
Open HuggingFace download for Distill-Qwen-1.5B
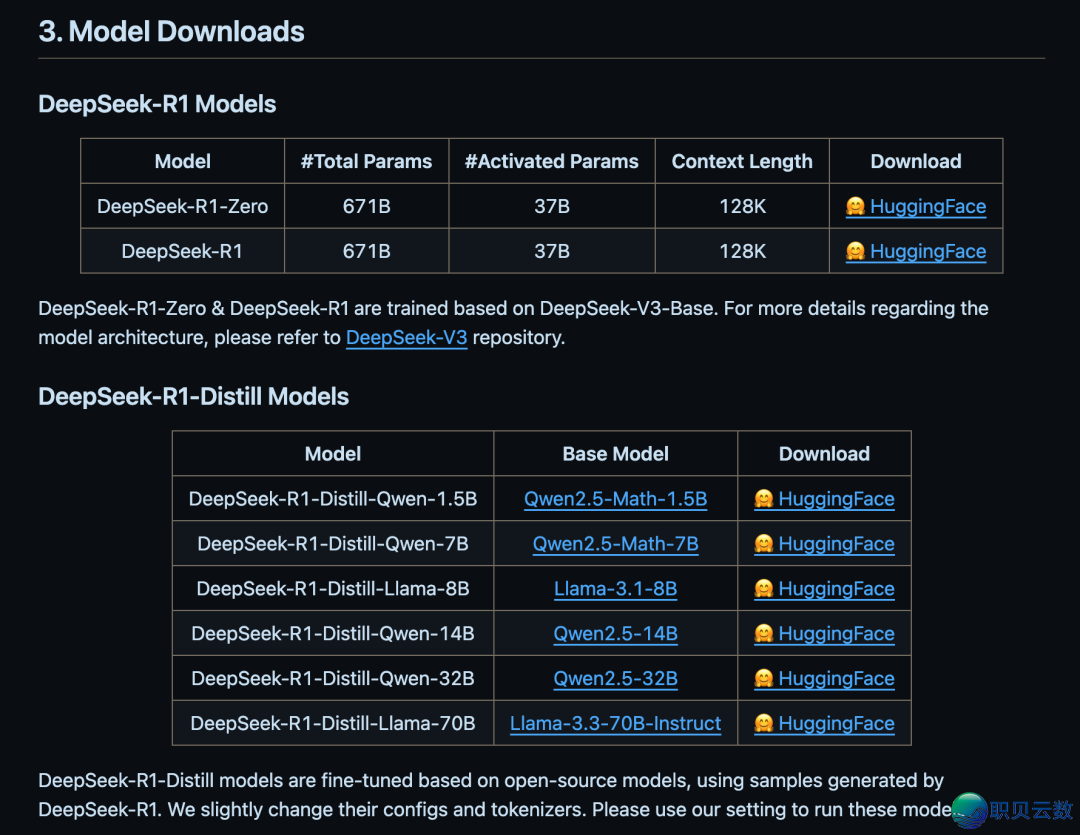(824, 499)
